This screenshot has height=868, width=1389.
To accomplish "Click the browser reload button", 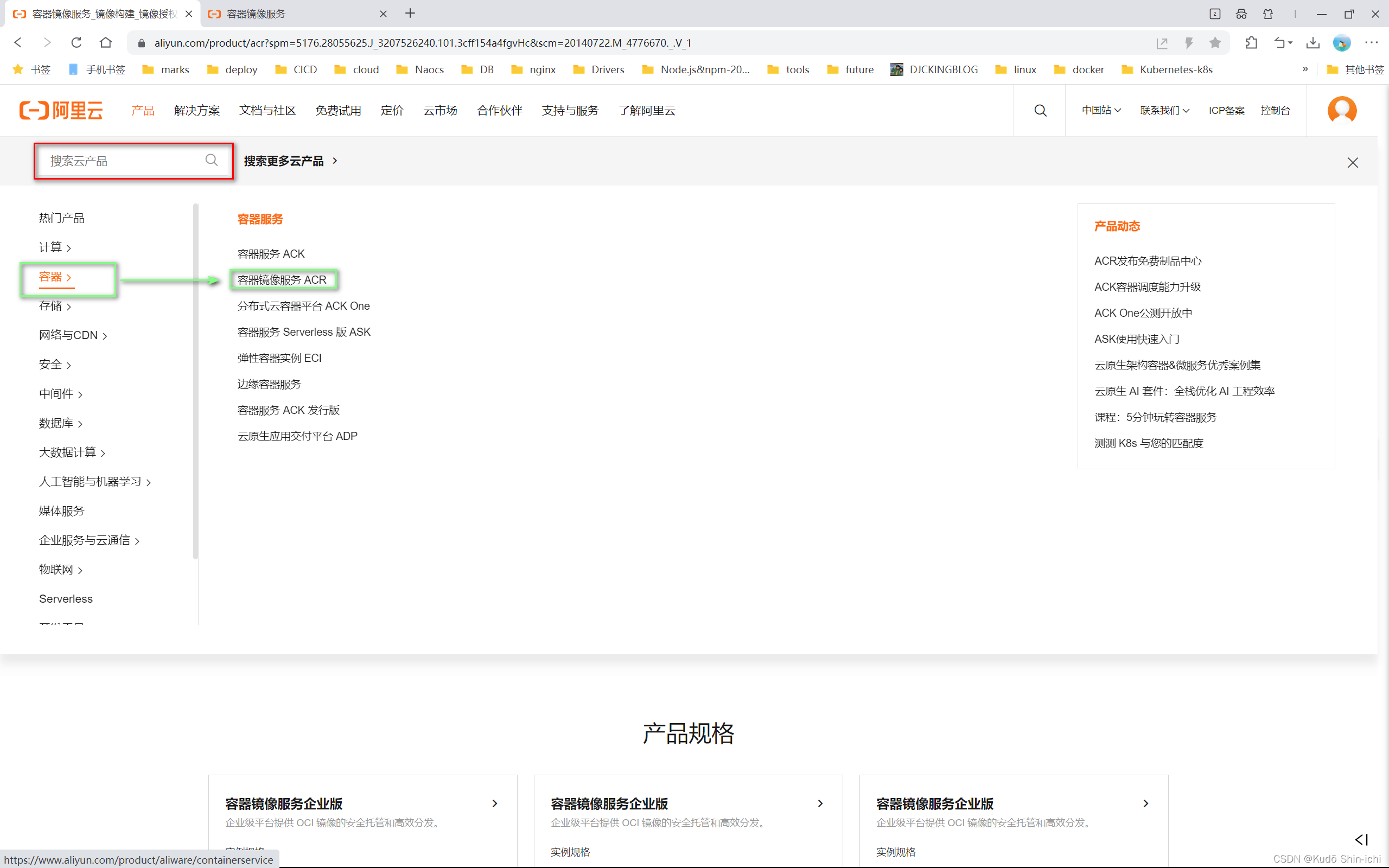I will (x=77, y=42).
